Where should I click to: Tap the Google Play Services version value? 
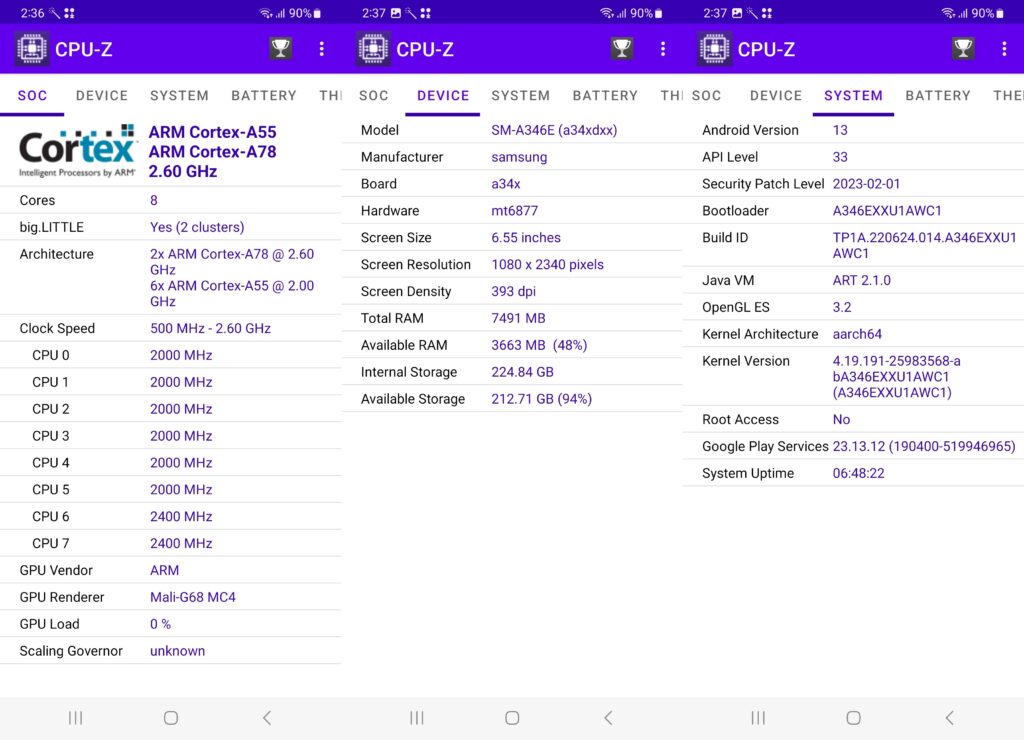pyautogui.click(x=923, y=447)
